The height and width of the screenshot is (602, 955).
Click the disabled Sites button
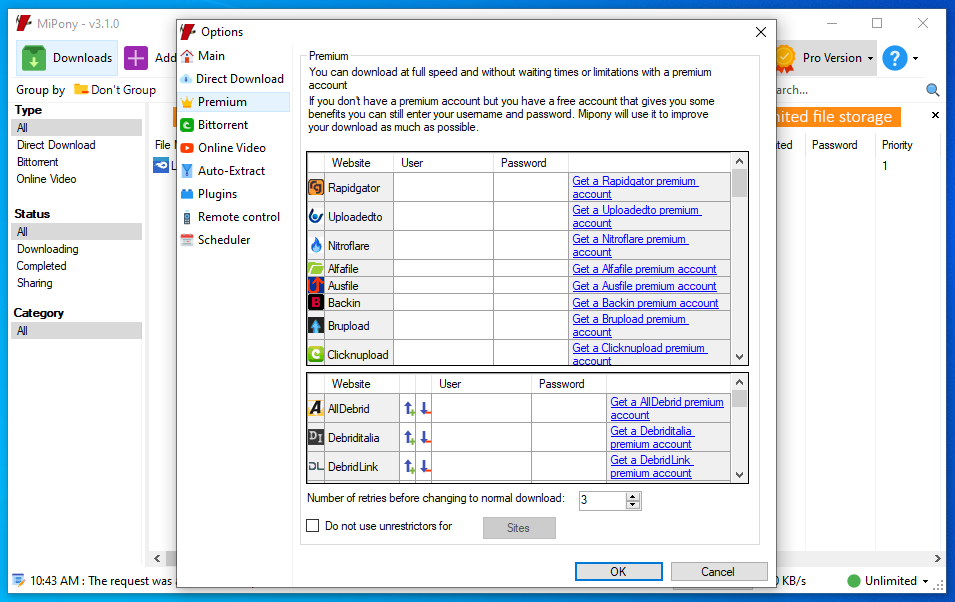pyautogui.click(x=519, y=528)
